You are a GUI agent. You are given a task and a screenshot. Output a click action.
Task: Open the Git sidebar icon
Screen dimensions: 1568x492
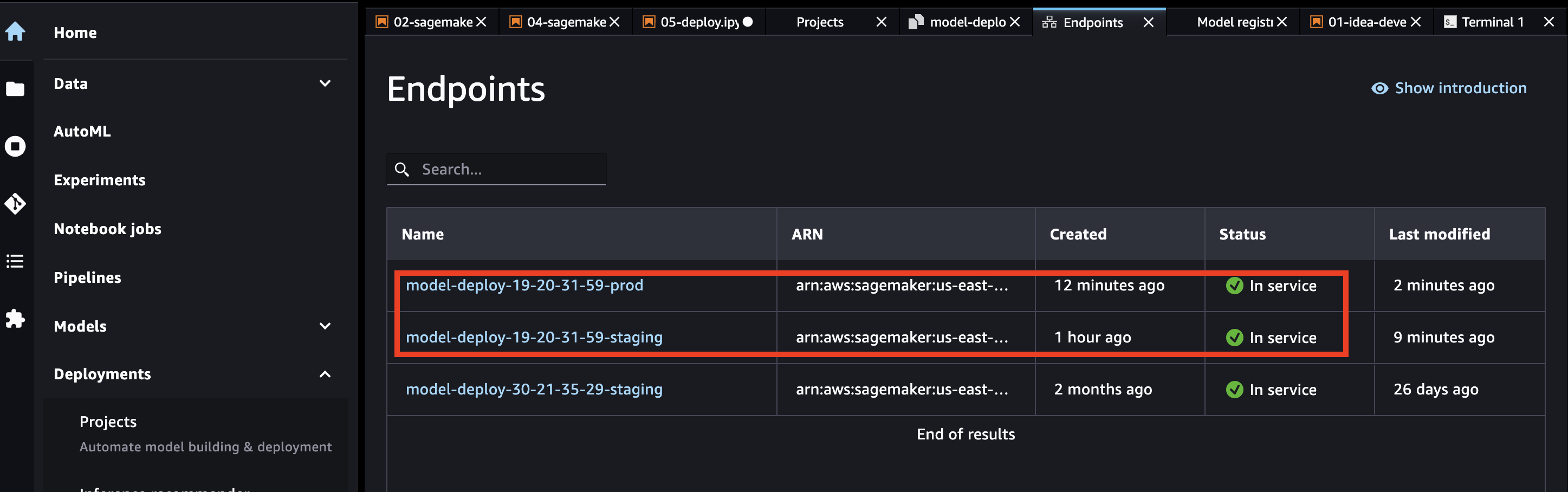click(x=15, y=203)
